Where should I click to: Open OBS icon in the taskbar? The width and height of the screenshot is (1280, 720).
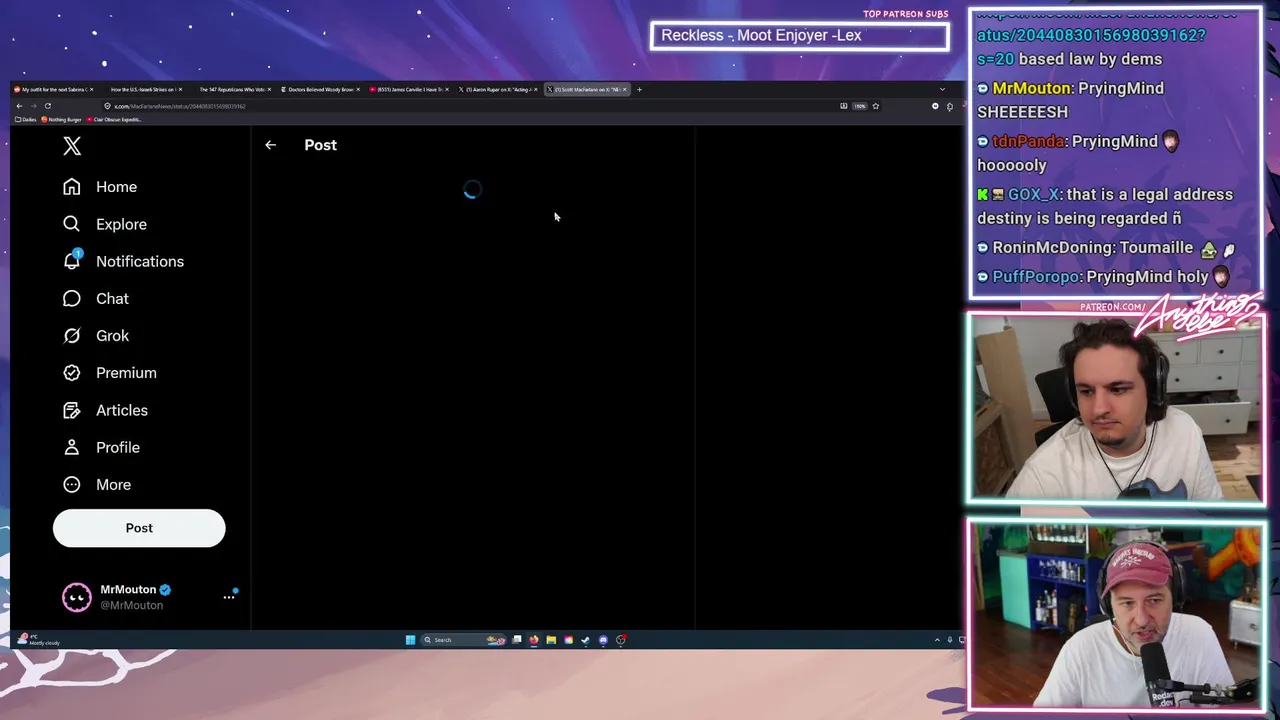621,640
